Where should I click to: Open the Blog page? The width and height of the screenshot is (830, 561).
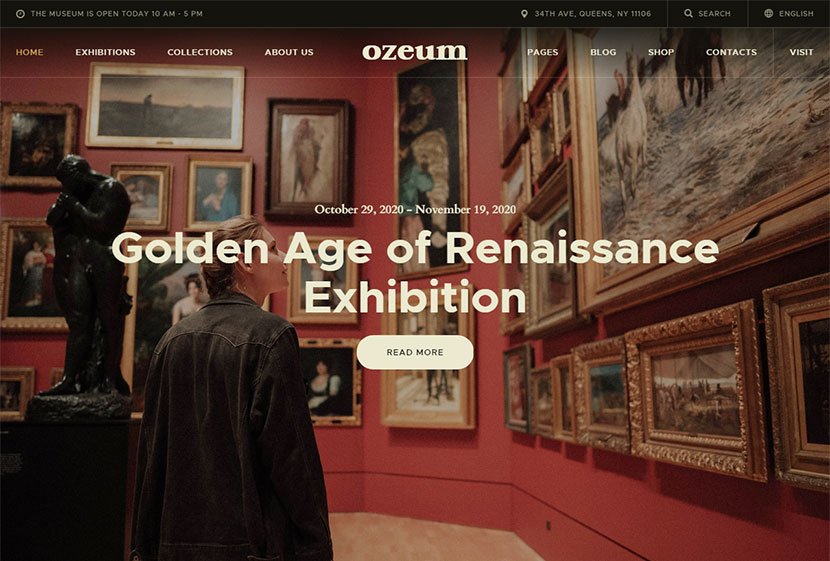tap(603, 52)
